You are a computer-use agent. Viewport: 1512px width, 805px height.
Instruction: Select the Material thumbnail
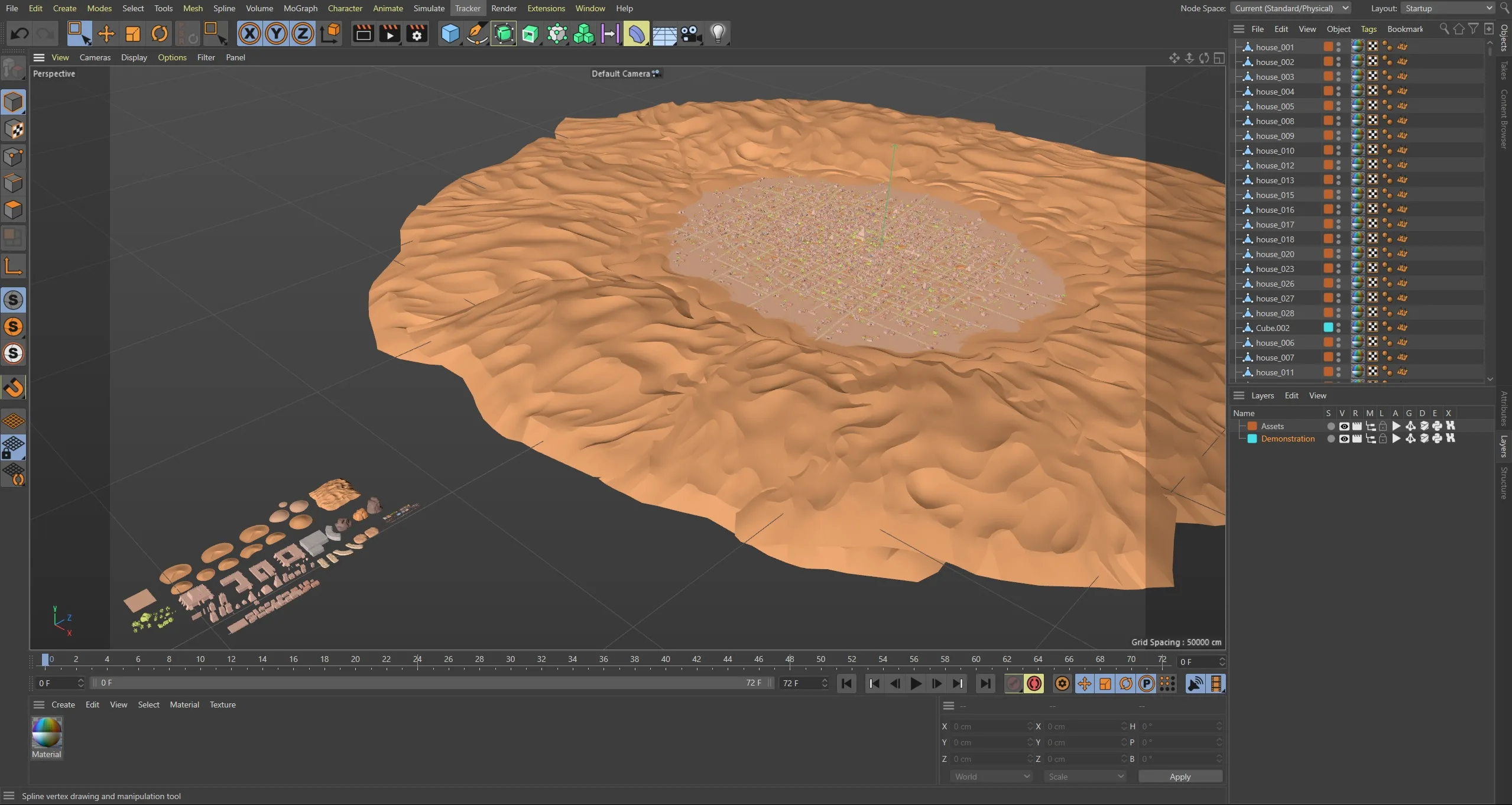[47, 733]
